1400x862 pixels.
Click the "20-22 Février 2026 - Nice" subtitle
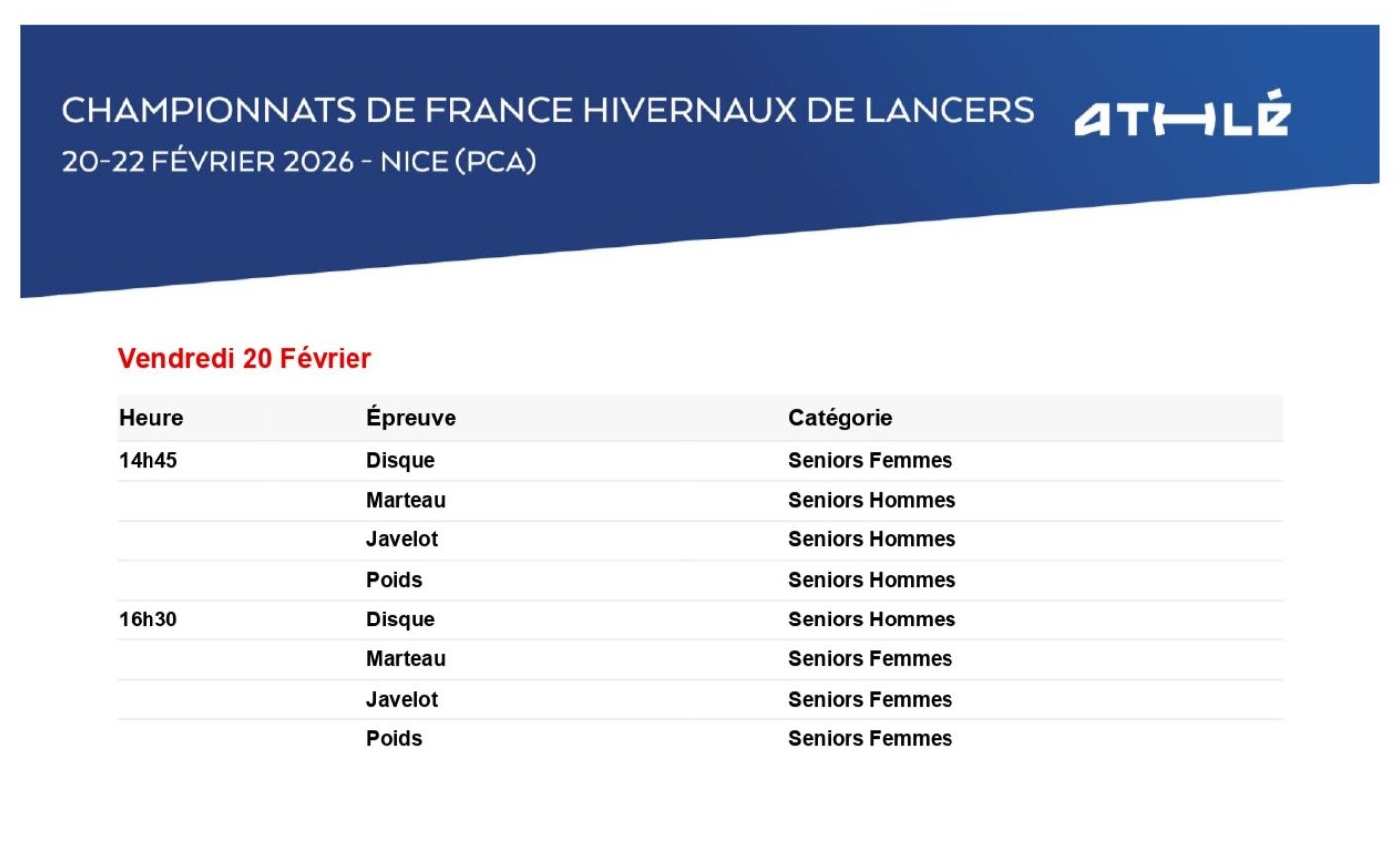pyautogui.click(x=299, y=161)
